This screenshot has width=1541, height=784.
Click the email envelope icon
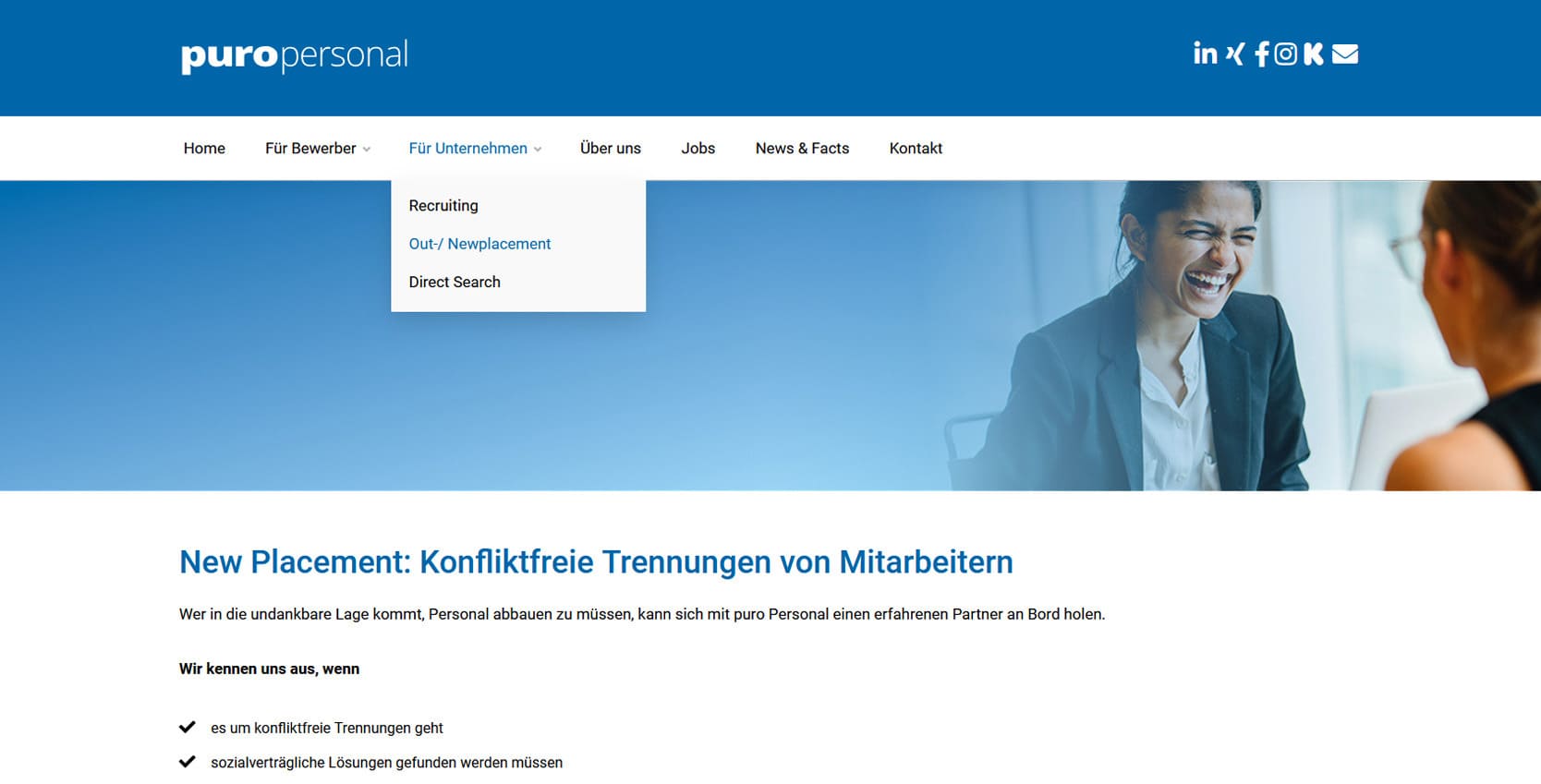coord(1345,54)
